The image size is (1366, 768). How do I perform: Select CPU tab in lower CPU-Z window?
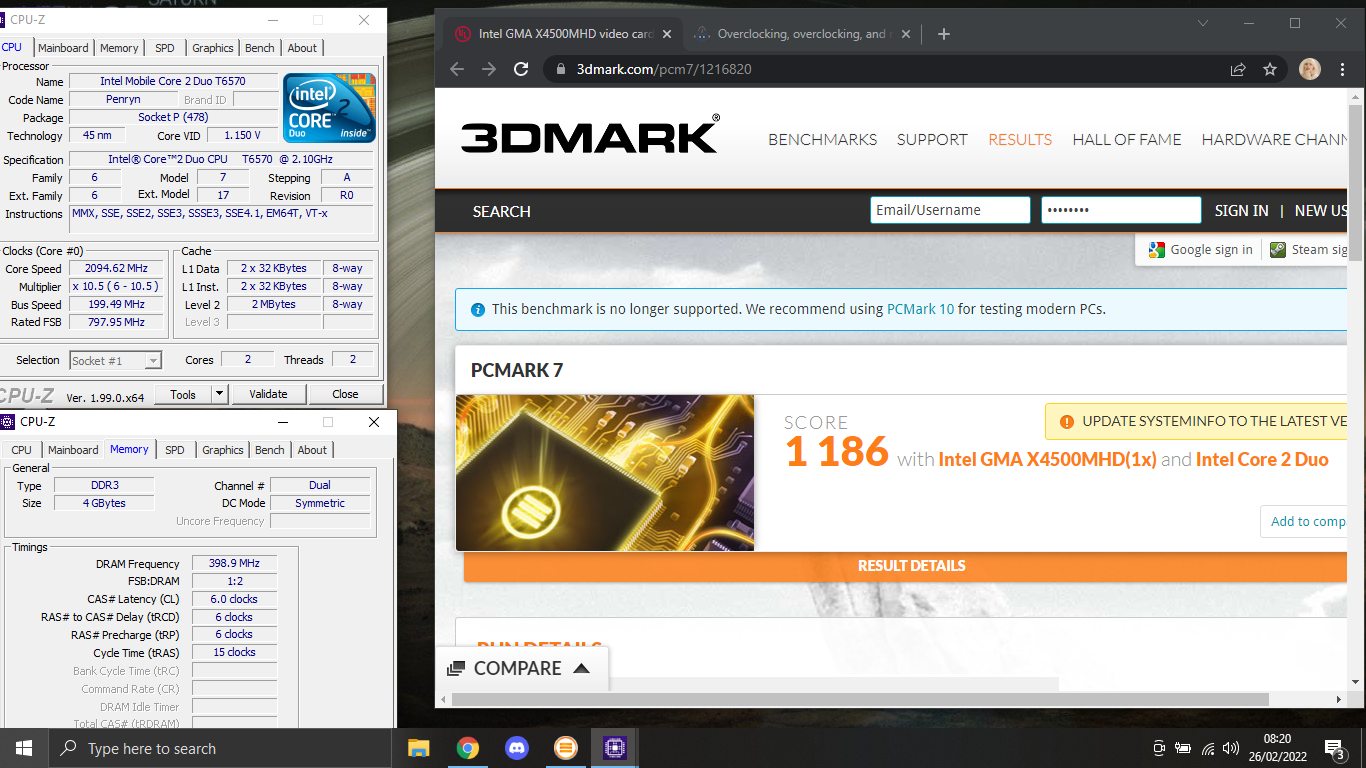21,450
